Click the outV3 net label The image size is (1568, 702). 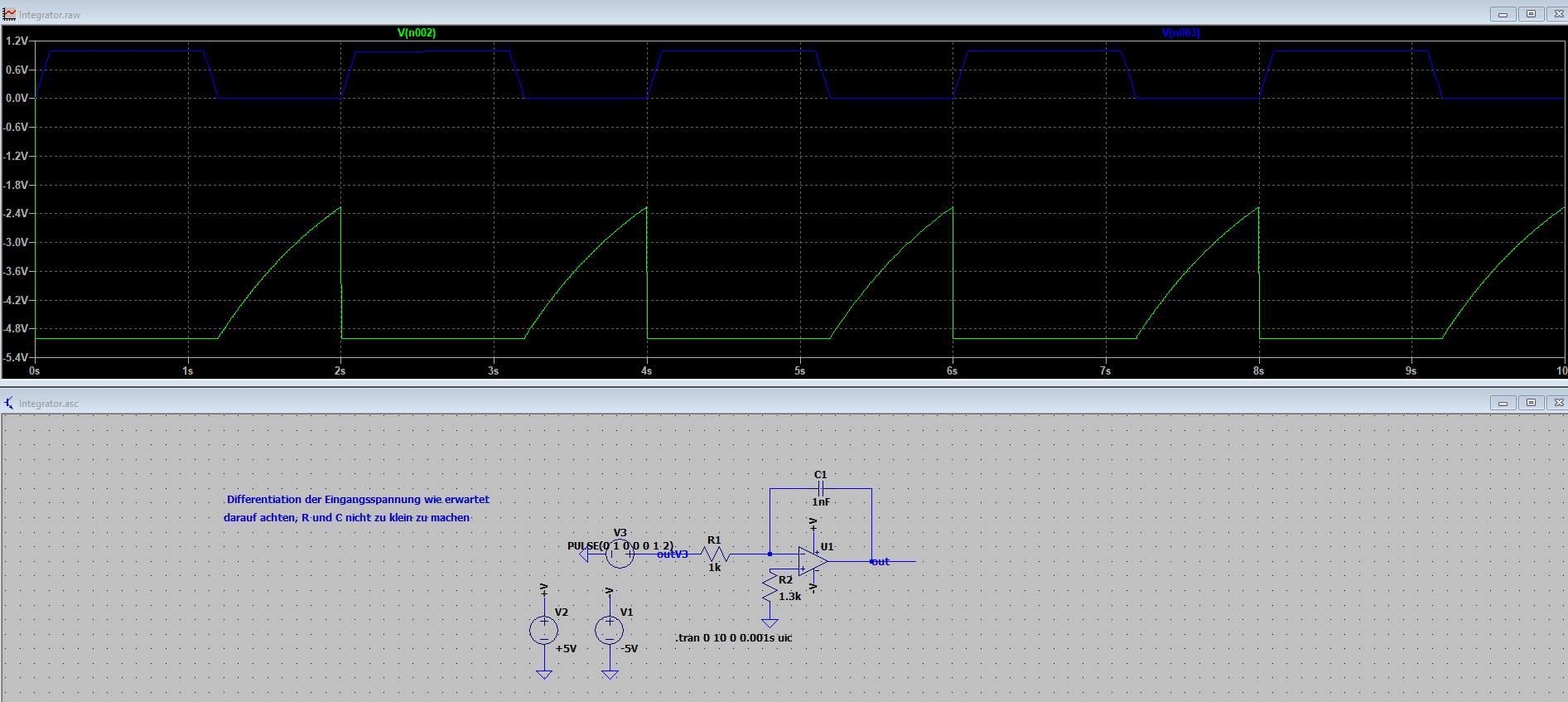pos(673,554)
